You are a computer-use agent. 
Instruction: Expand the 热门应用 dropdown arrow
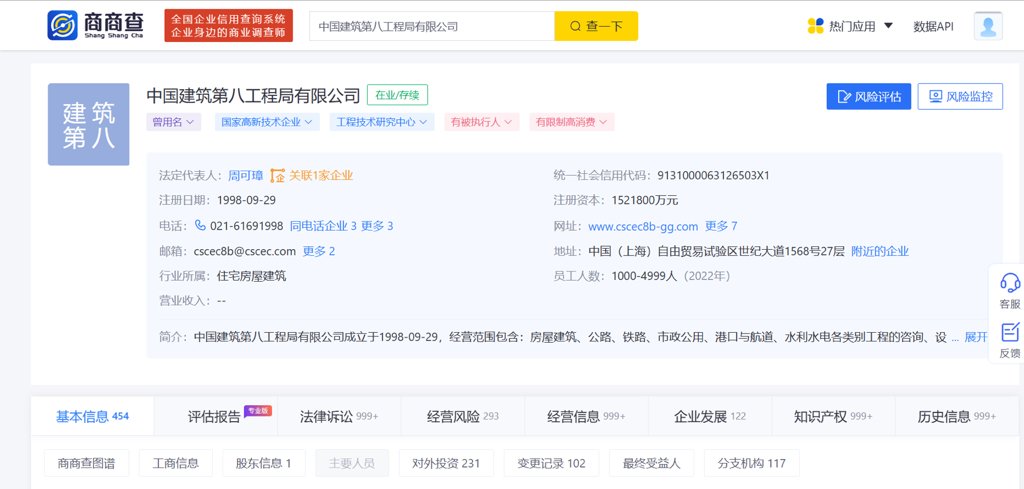888,25
